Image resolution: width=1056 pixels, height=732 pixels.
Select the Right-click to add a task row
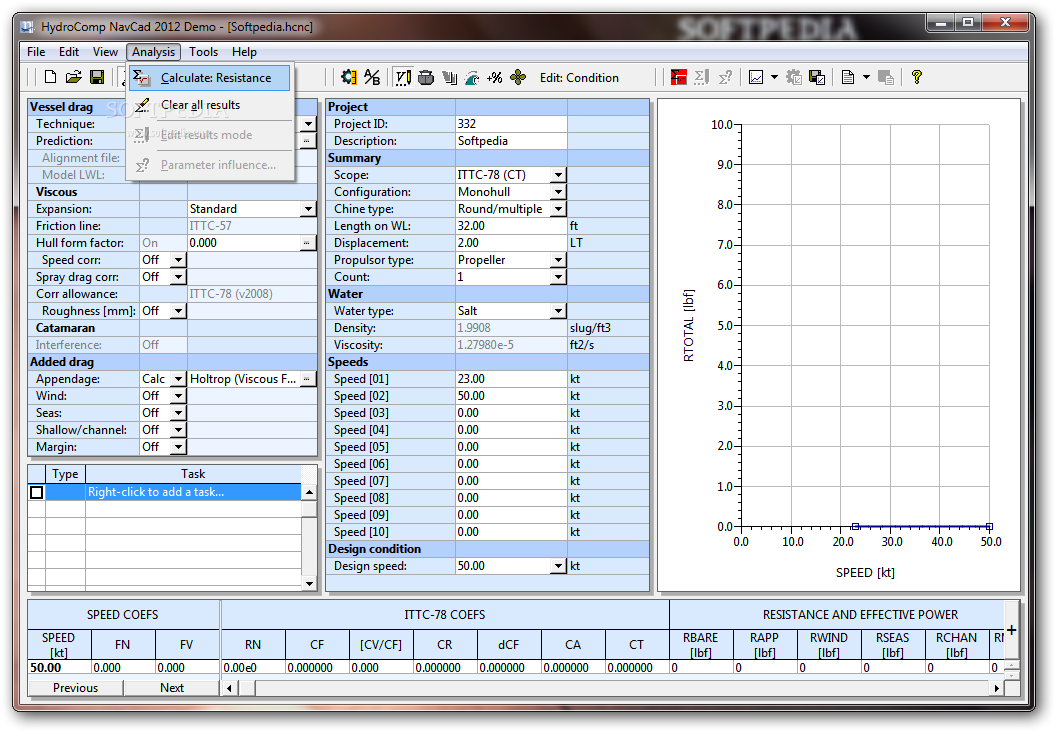[x=173, y=492]
